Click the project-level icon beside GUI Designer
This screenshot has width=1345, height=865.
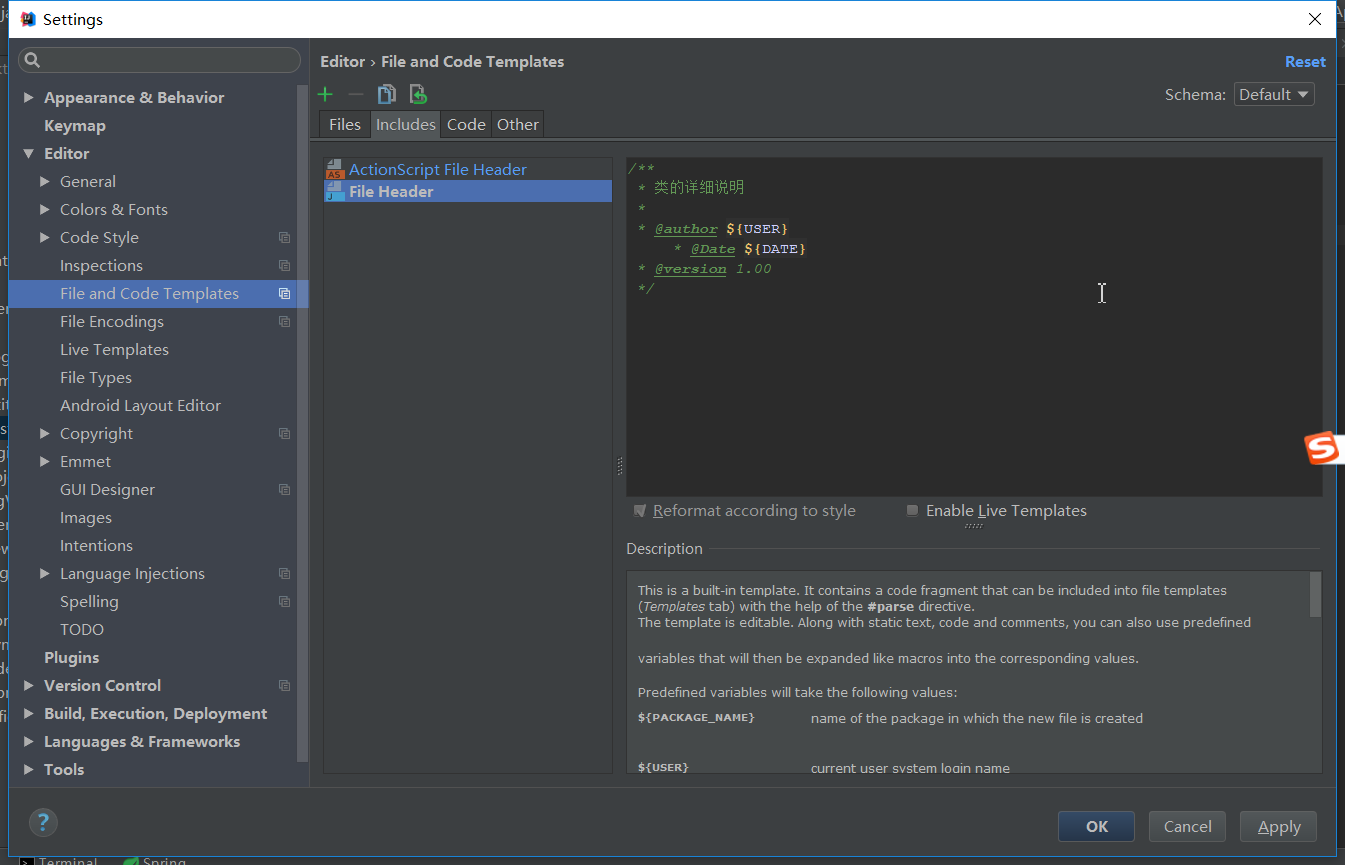pyautogui.click(x=284, y=490)
